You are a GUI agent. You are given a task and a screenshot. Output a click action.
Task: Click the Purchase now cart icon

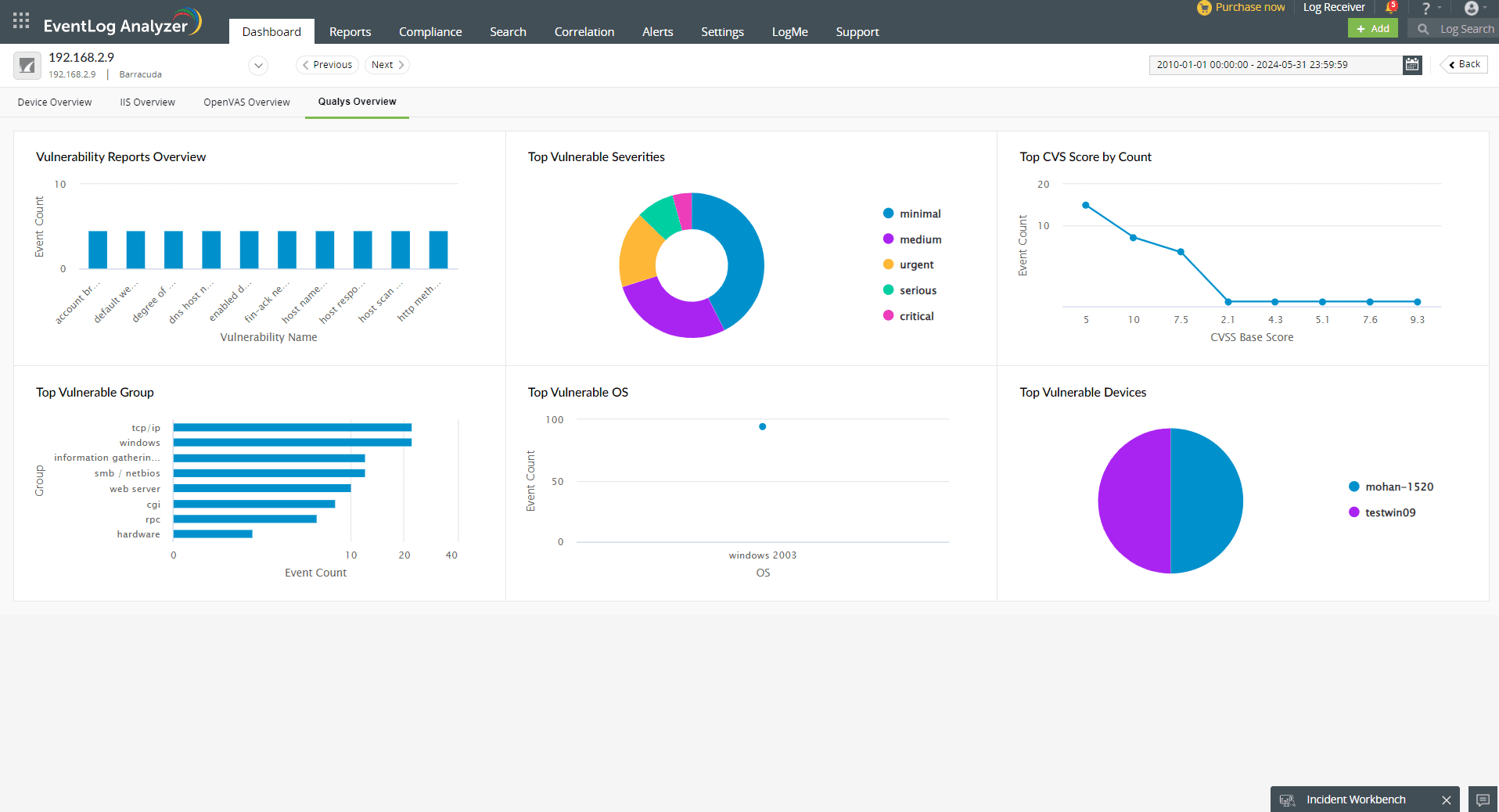pyautogui.click(x=1204, y=8)
